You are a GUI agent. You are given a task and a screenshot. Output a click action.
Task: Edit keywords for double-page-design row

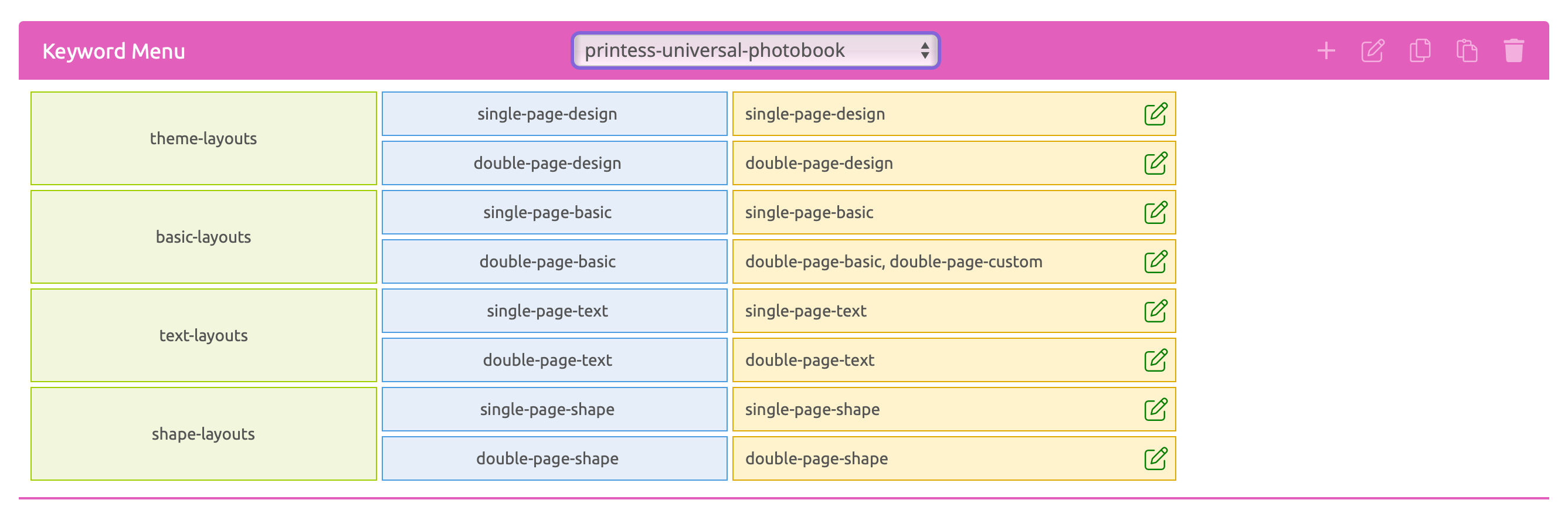coord(1155,163)
